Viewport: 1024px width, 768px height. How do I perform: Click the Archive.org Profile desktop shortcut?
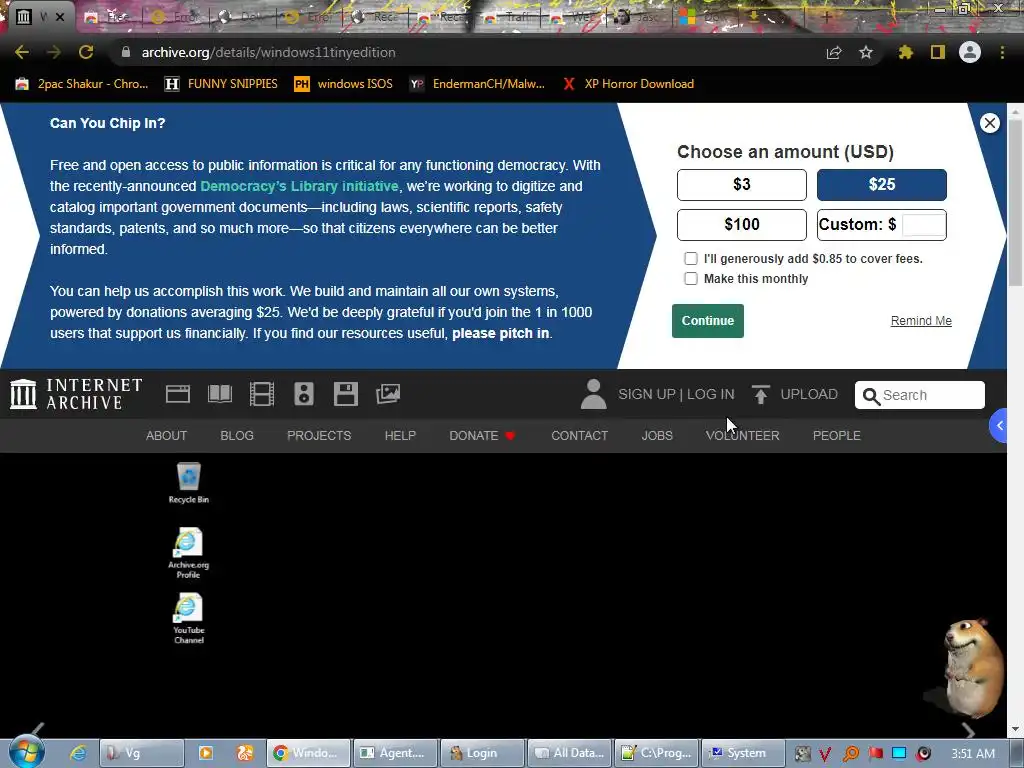pyautogui.click(x=188, y=552)
